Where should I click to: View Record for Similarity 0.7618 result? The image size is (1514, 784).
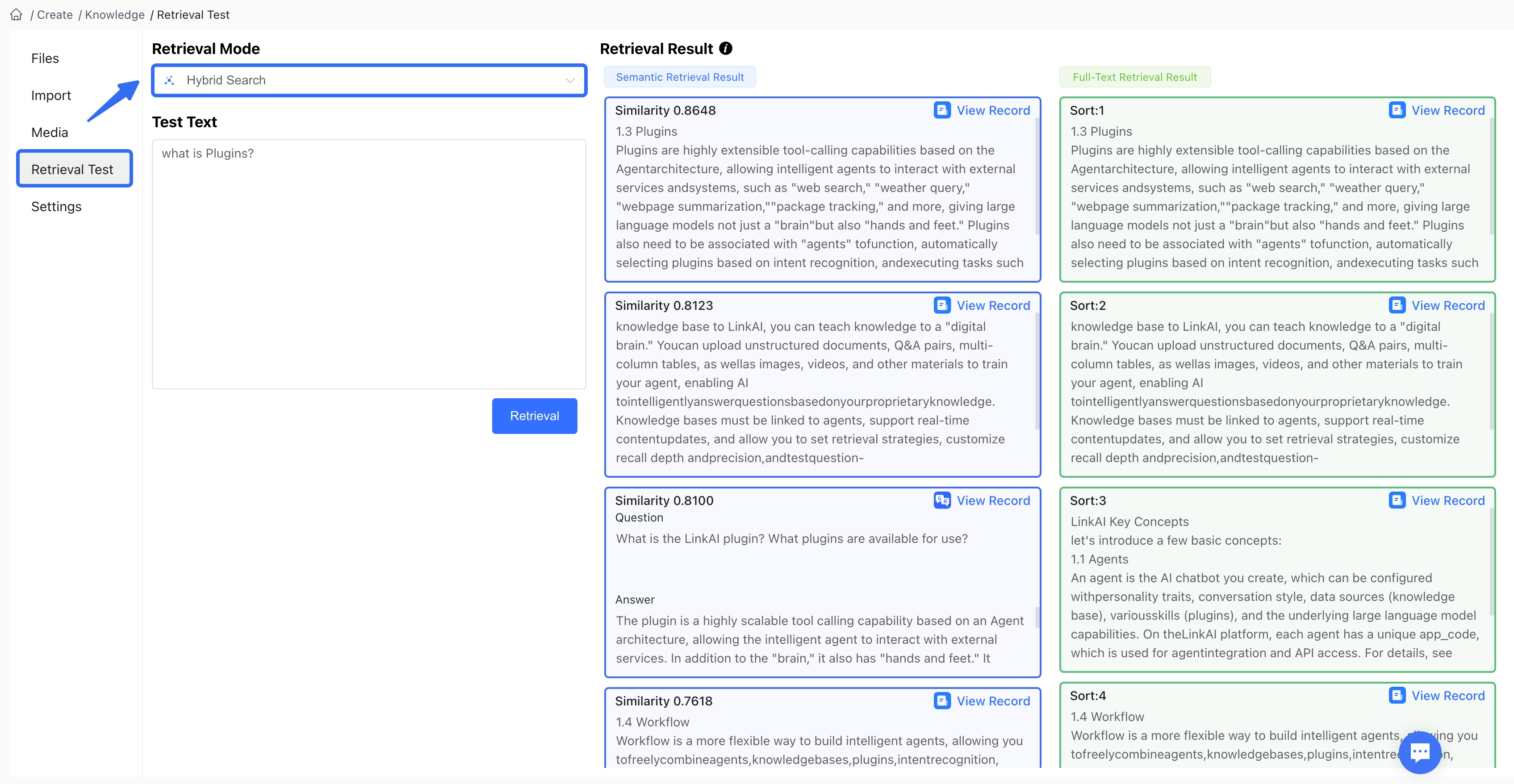pos(993,701)
